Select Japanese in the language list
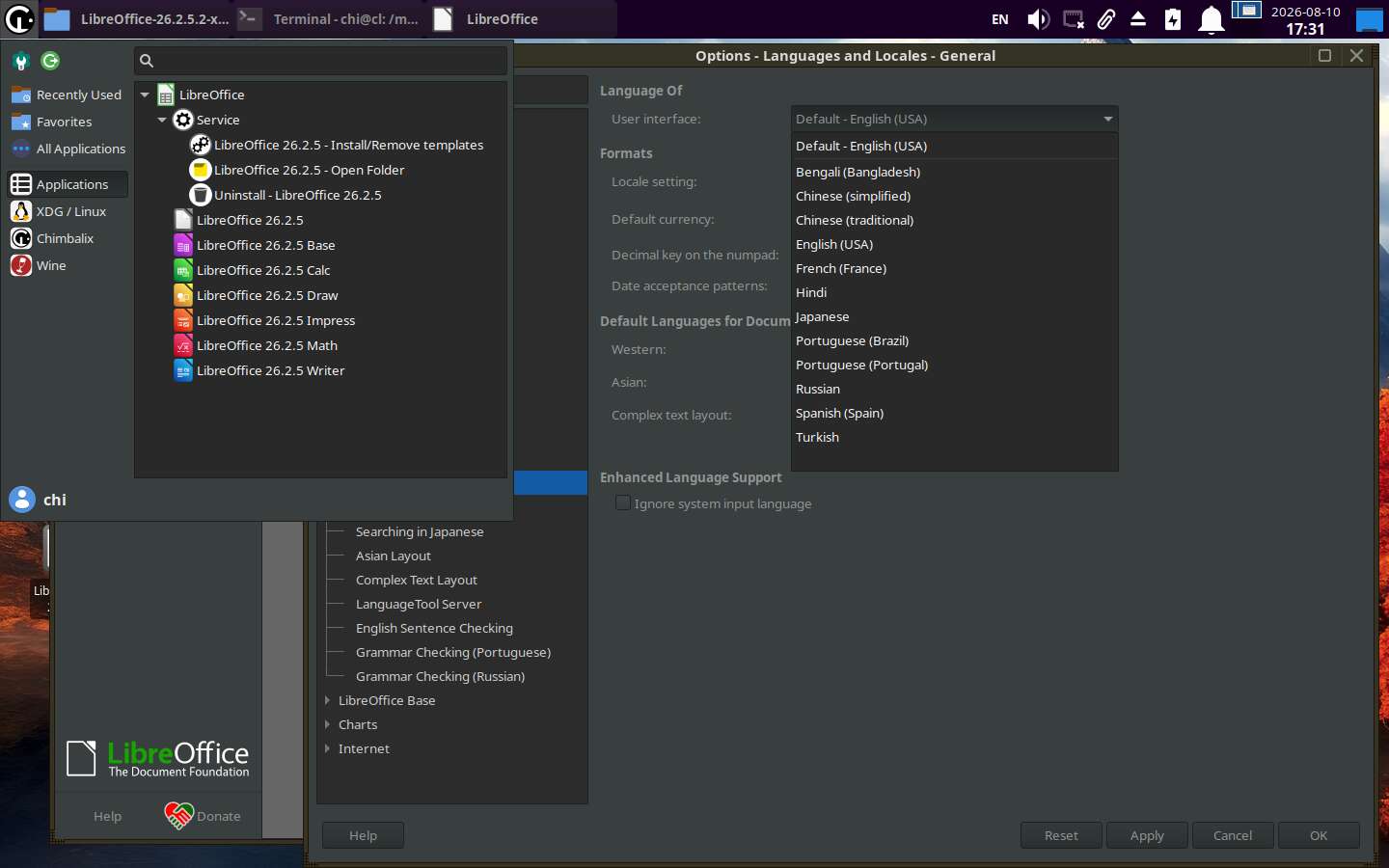The width and height of the screenshot is (1389, 868). pos(954,316)
